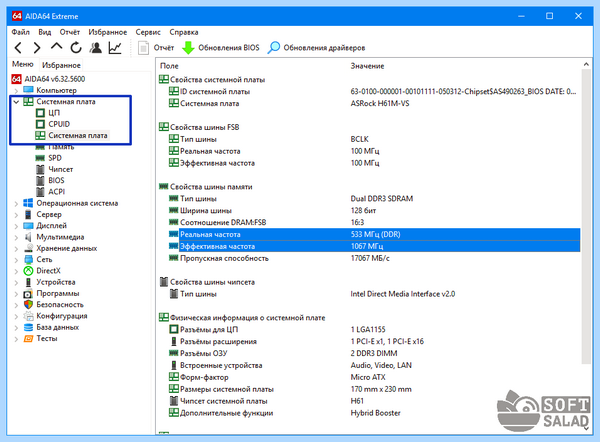Click the Безопасность shield icon

tap(28, 305)
